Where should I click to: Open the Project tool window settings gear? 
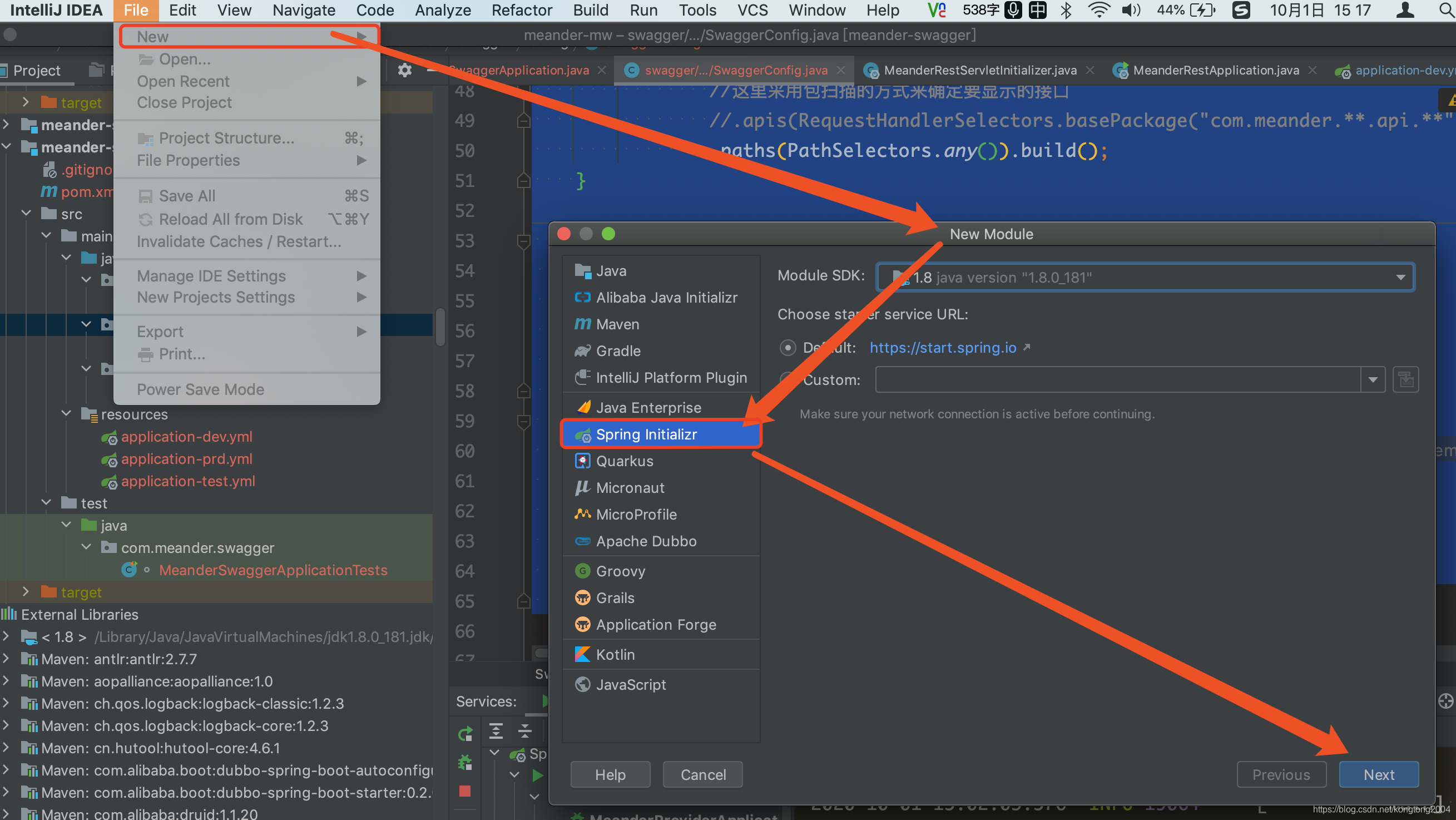coord(405,71)
